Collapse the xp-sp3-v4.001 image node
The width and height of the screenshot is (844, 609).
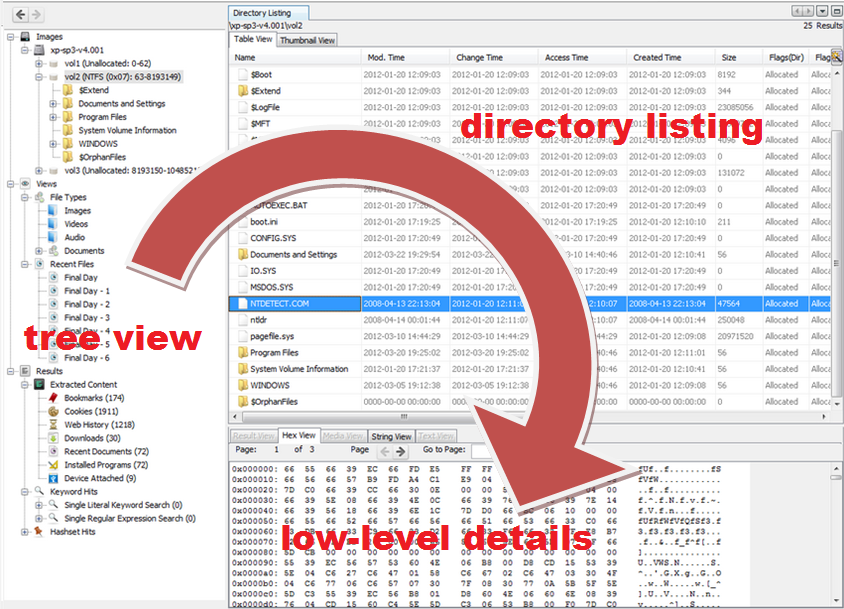[x=25, y=50]
